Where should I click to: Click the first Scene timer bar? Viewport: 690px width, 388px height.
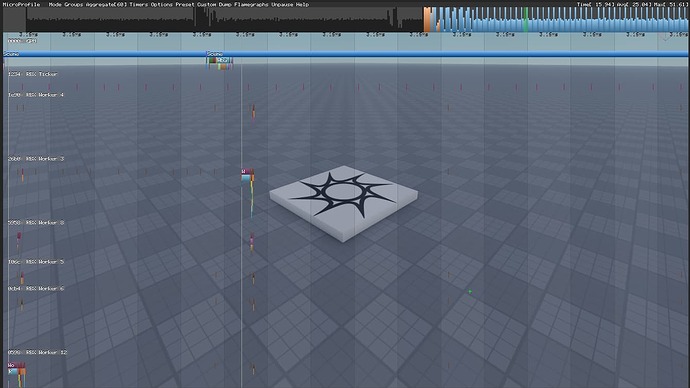(x=105, y=54)
